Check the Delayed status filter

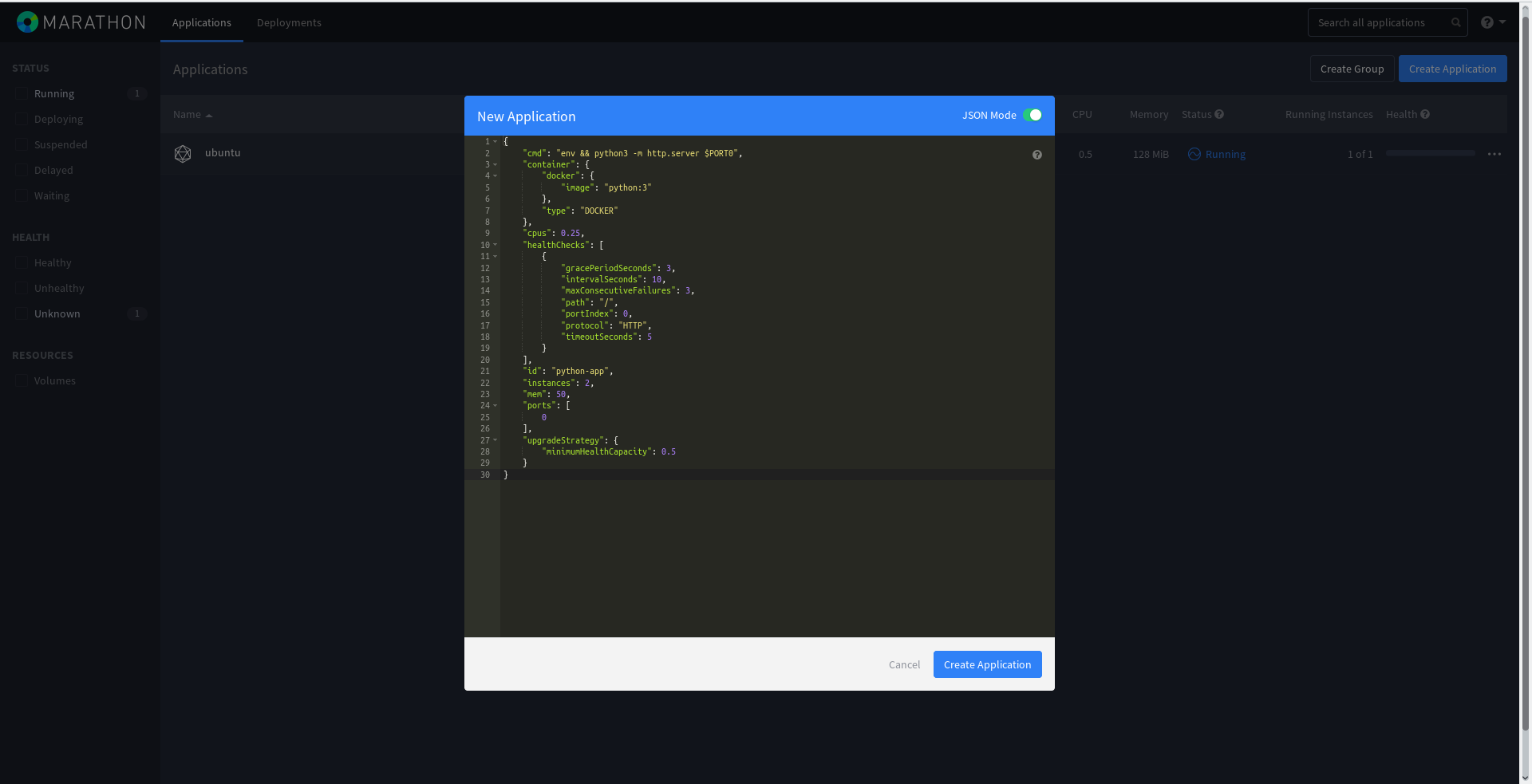coord(22,170)
